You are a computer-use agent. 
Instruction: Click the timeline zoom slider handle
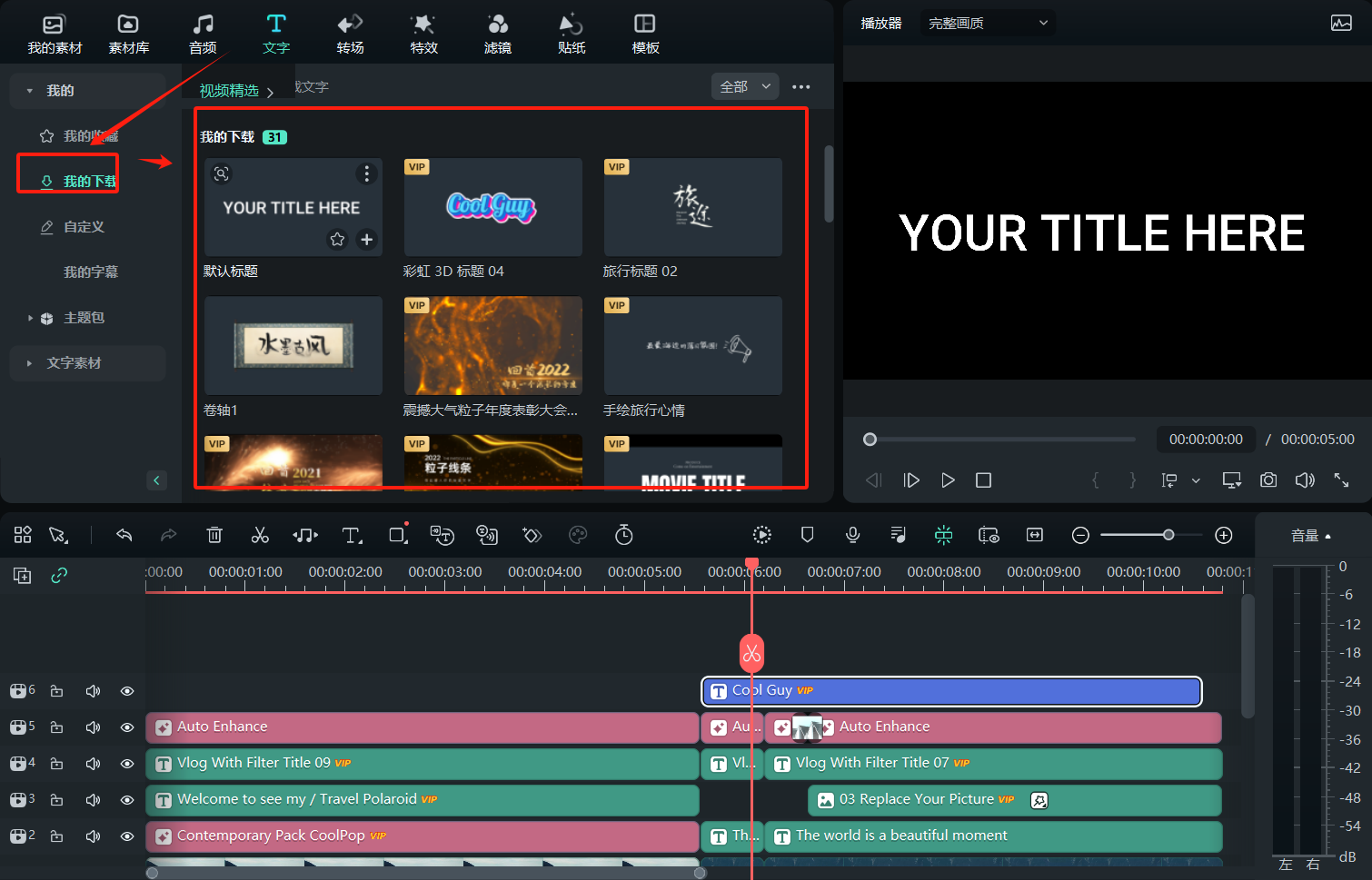point(1168,535)
